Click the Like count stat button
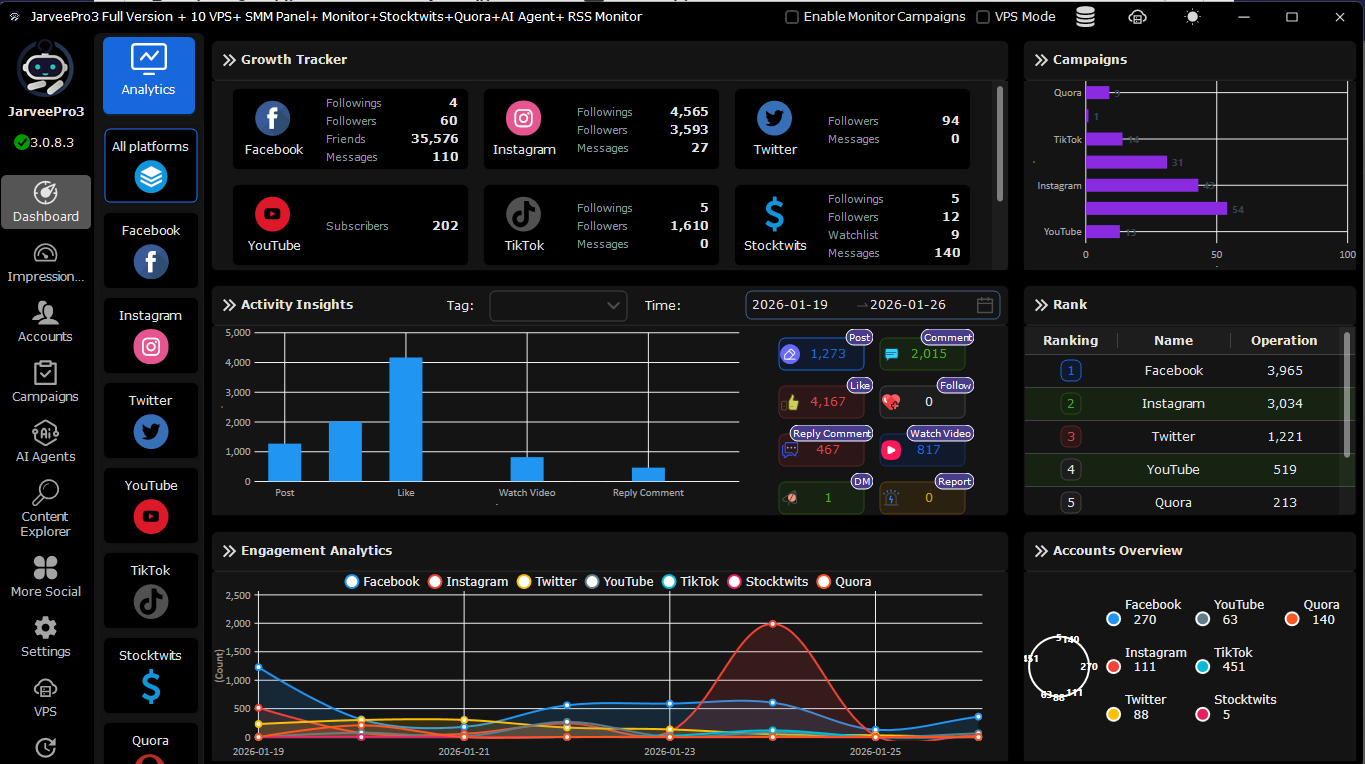The height and width of the screenshot is (764, 1365). (x=821, y=402)
